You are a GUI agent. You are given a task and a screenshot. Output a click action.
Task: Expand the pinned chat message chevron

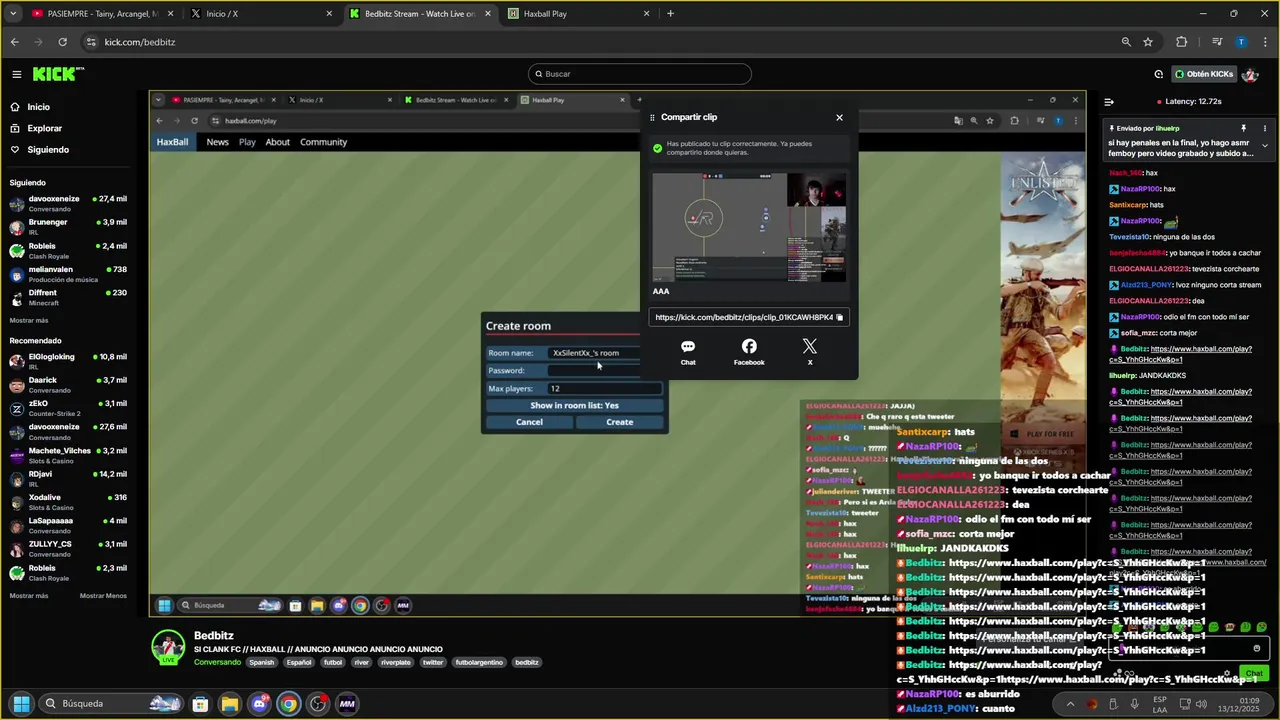pos(1264,146)
